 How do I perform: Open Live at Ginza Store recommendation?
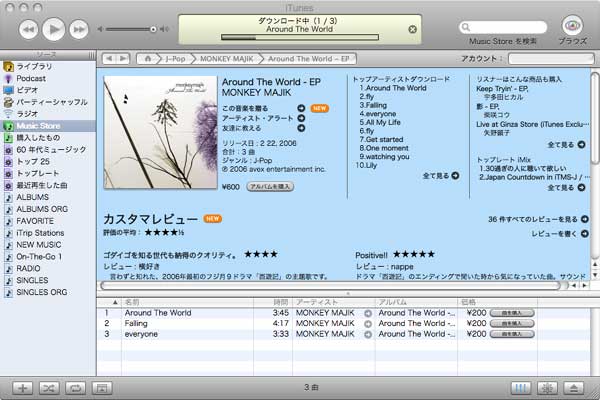click(x=532, y=124)
